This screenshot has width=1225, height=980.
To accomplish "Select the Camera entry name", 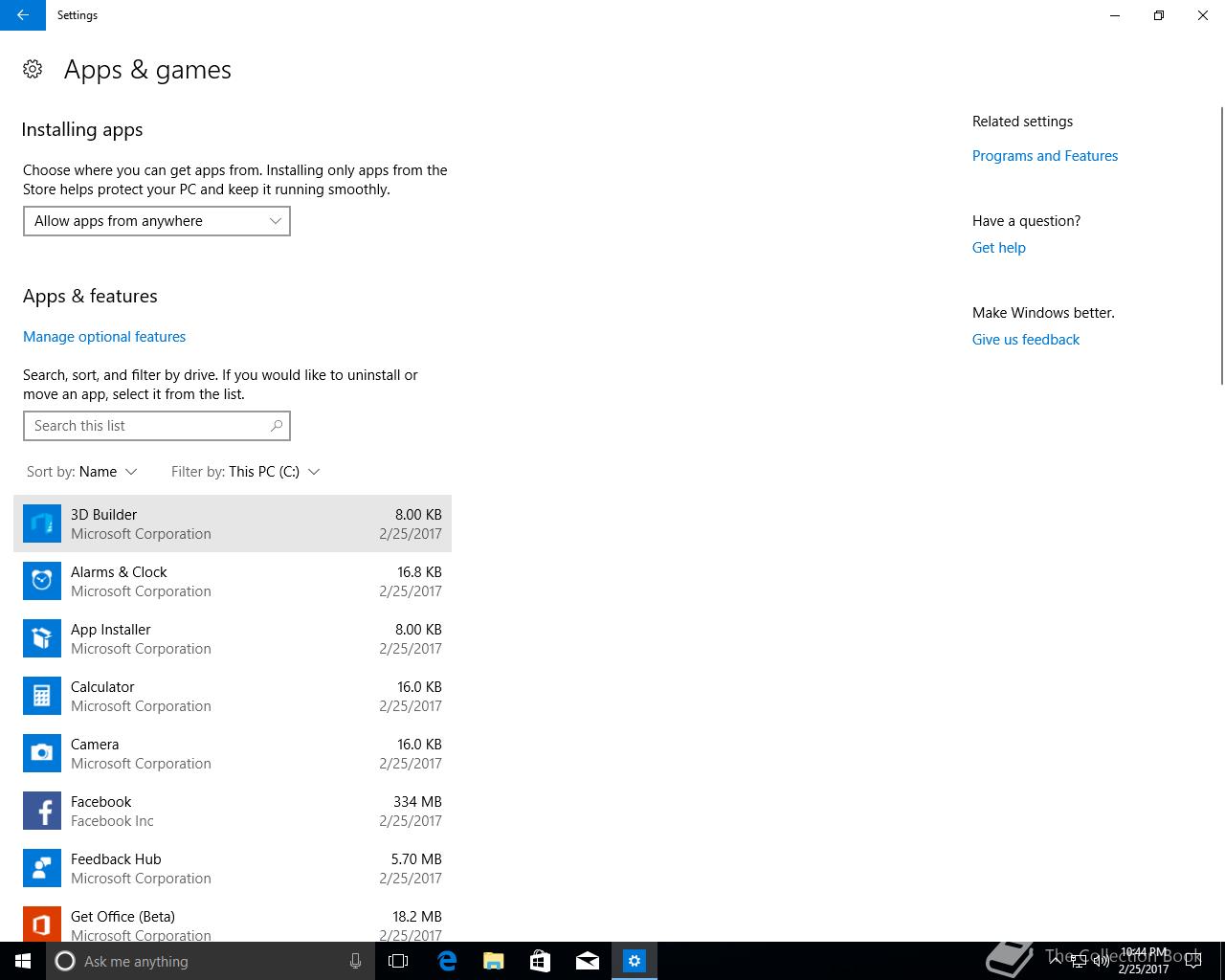I will point(95,745).
